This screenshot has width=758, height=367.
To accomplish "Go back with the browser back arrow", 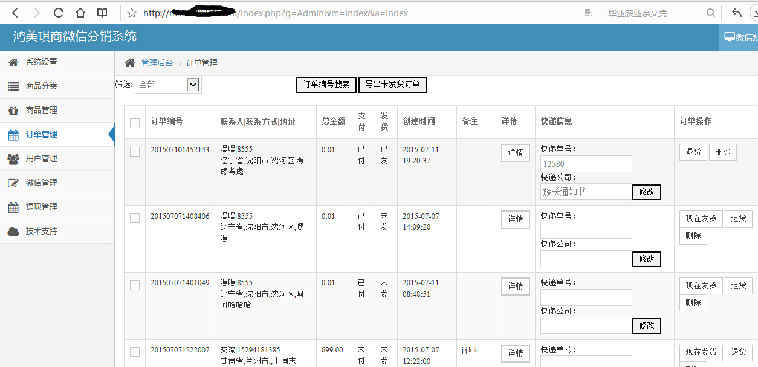I will tap(15, 13).
